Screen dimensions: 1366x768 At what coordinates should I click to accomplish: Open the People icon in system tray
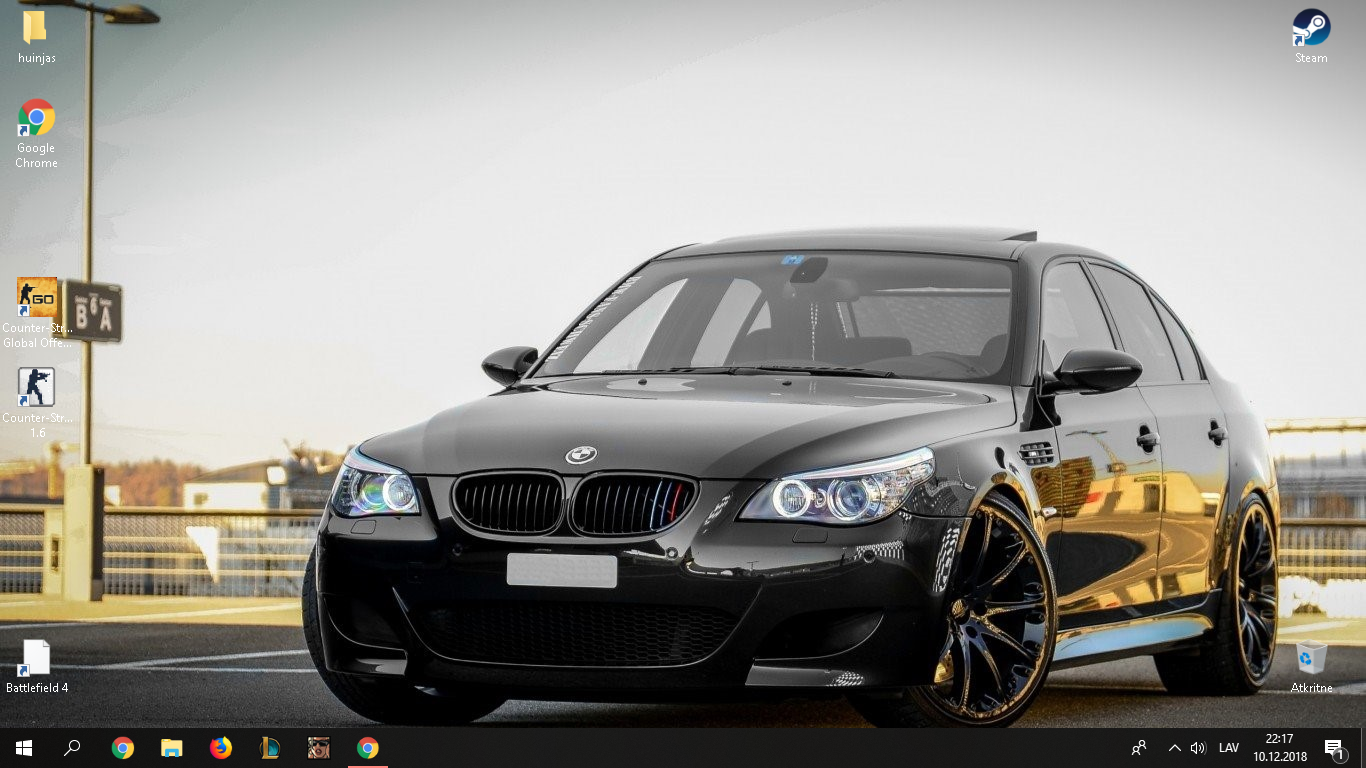click(x=1138, y=748)
